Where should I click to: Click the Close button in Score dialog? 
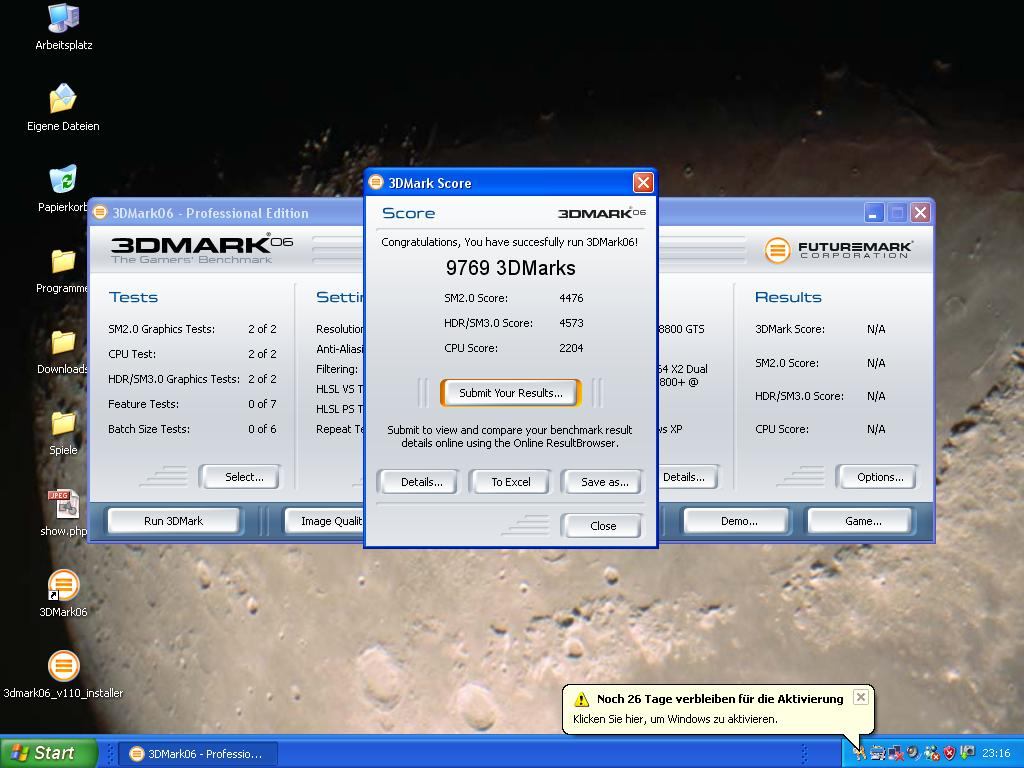[603, 526]
